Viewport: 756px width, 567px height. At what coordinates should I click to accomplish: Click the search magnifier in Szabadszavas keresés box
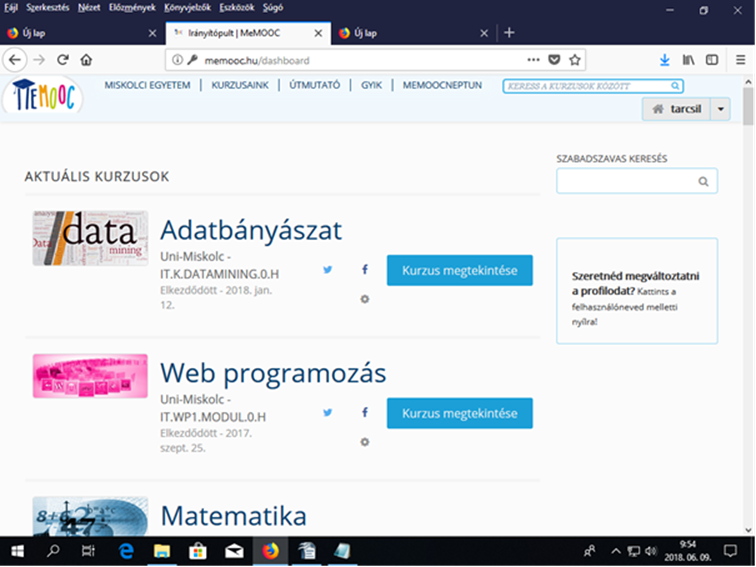tap(703, 181)
